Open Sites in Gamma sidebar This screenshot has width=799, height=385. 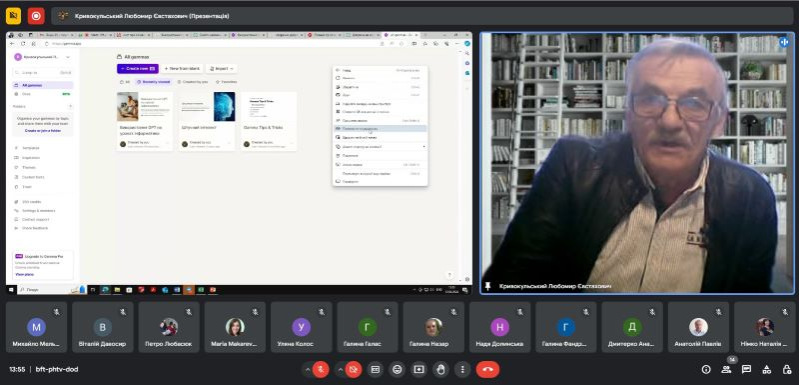pos(43,94)
